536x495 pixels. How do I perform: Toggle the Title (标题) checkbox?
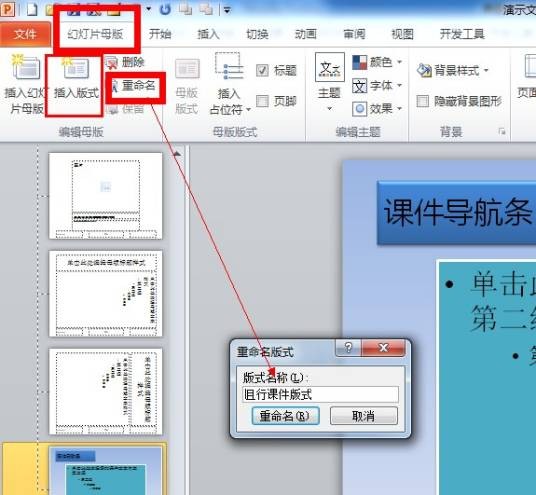(262, 70)
